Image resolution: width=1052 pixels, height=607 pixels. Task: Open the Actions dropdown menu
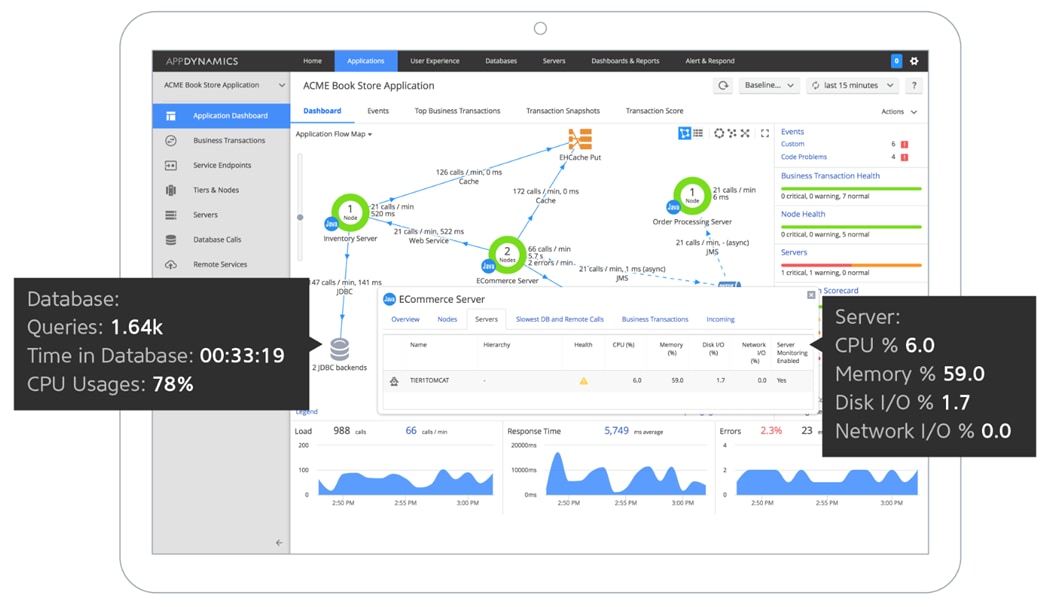coord(899,112)
